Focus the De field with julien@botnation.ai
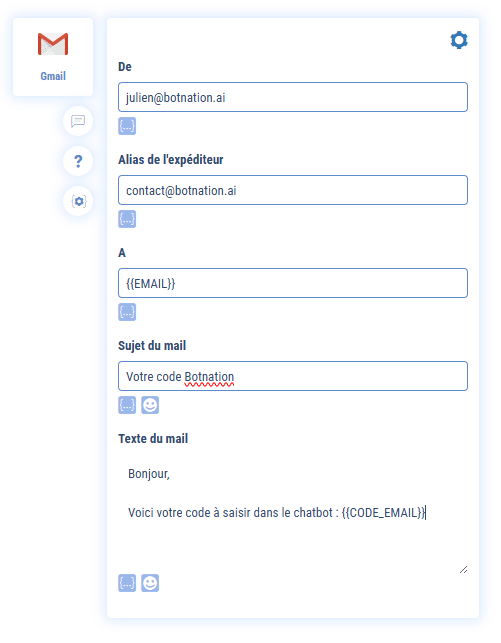 click(293, 97)
